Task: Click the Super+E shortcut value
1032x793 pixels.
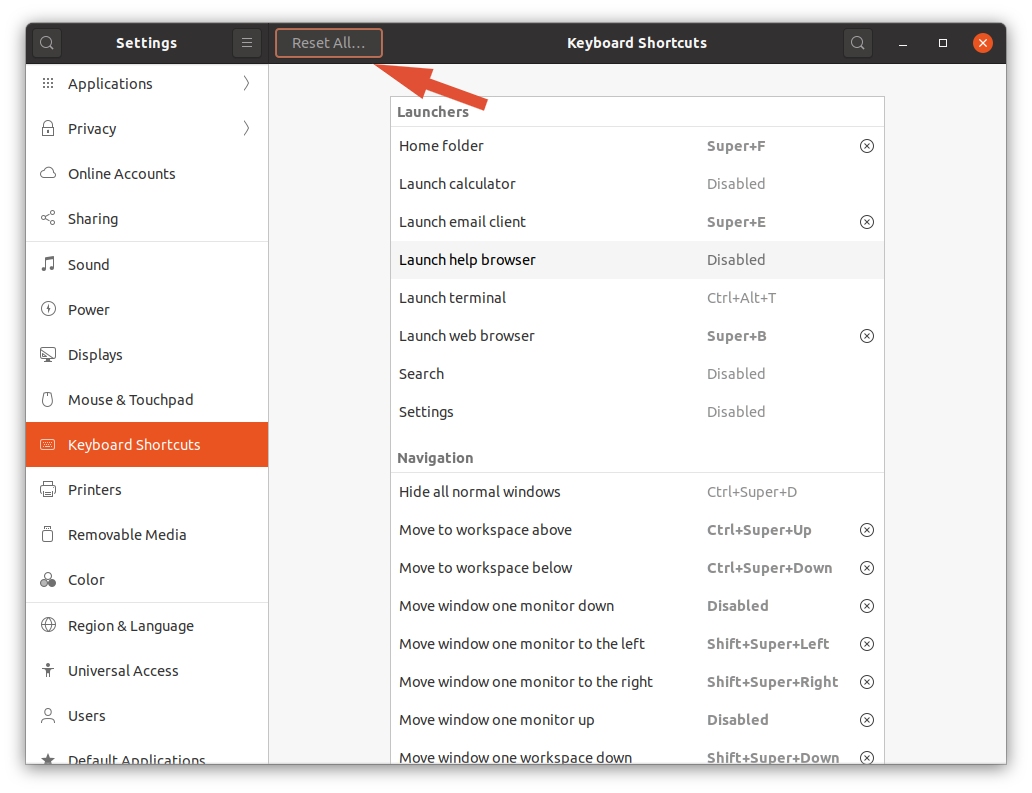Action: 736,222
